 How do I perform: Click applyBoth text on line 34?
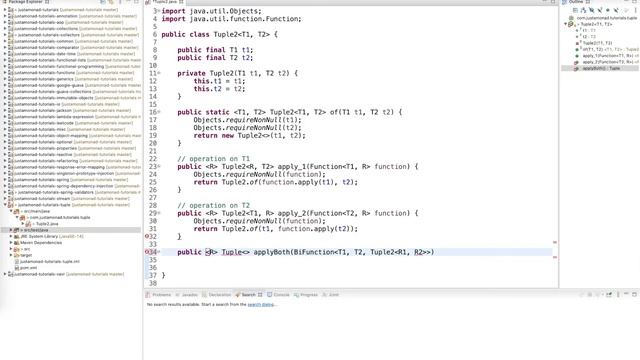pos(271,252)
